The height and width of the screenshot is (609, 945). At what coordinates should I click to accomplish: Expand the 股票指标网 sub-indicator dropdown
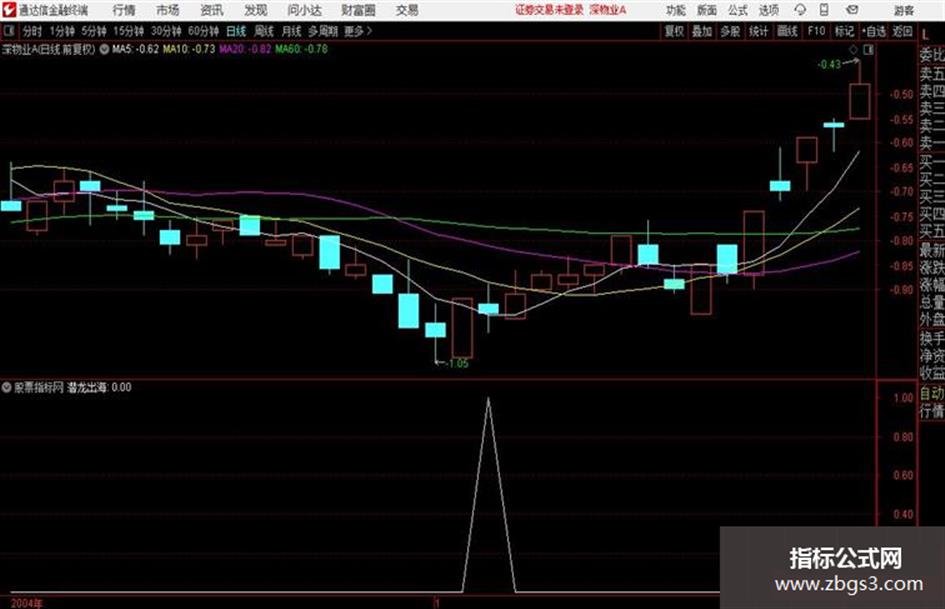click(7, 387)
